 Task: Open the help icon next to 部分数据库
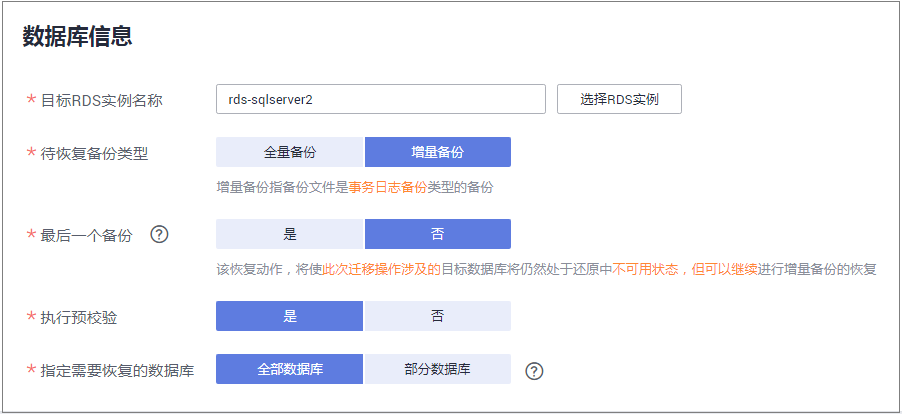[534, 371]
